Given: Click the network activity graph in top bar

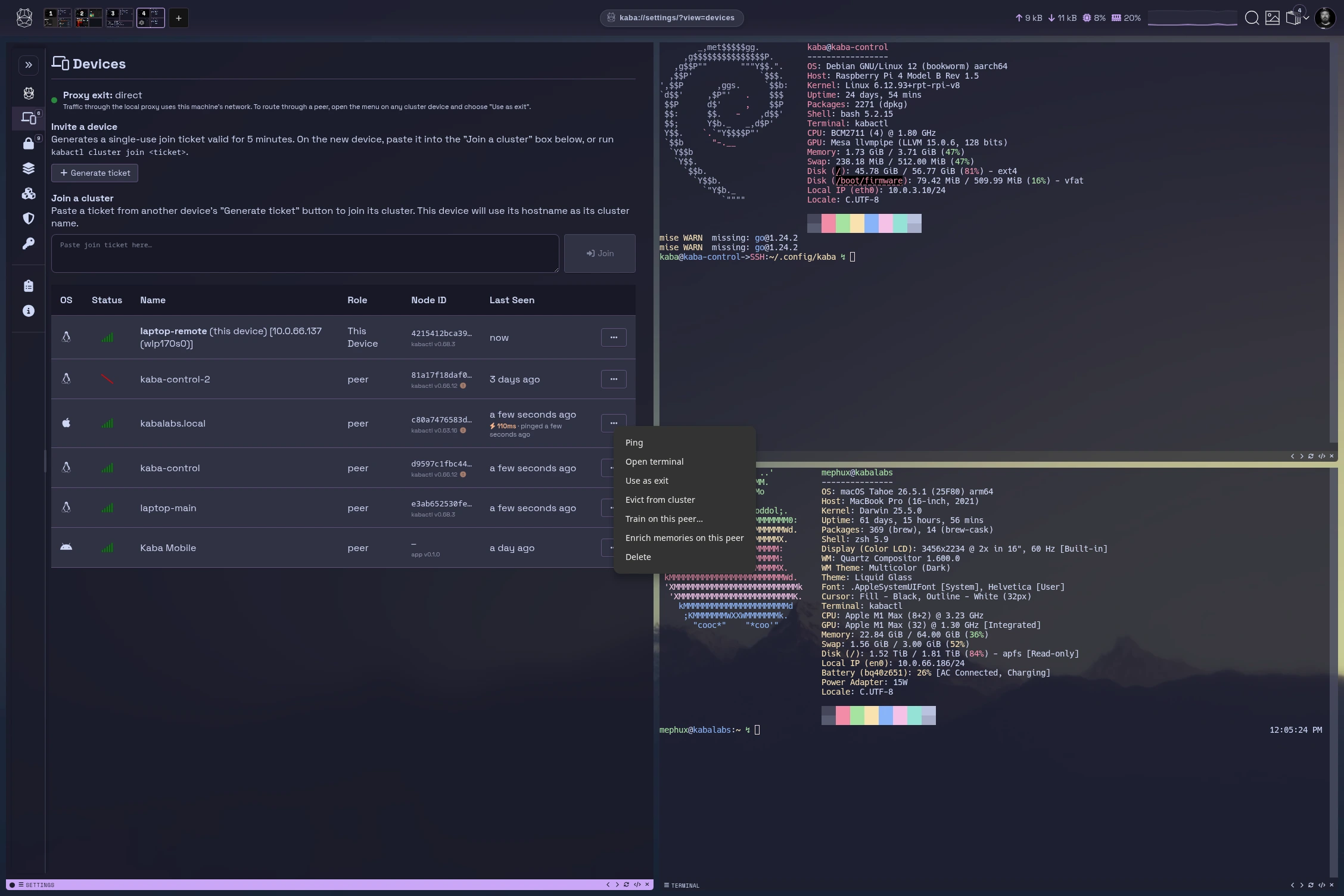Looking at the screenshot, I should coord(1192,18).
